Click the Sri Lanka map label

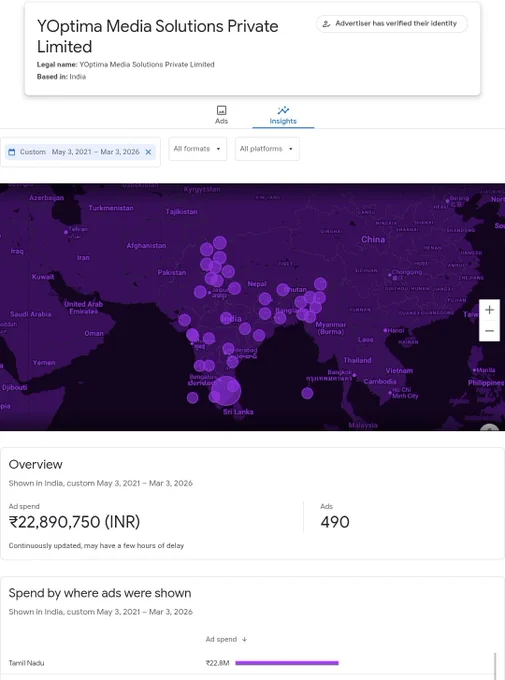pyautogui.click(x=238, y=412)
